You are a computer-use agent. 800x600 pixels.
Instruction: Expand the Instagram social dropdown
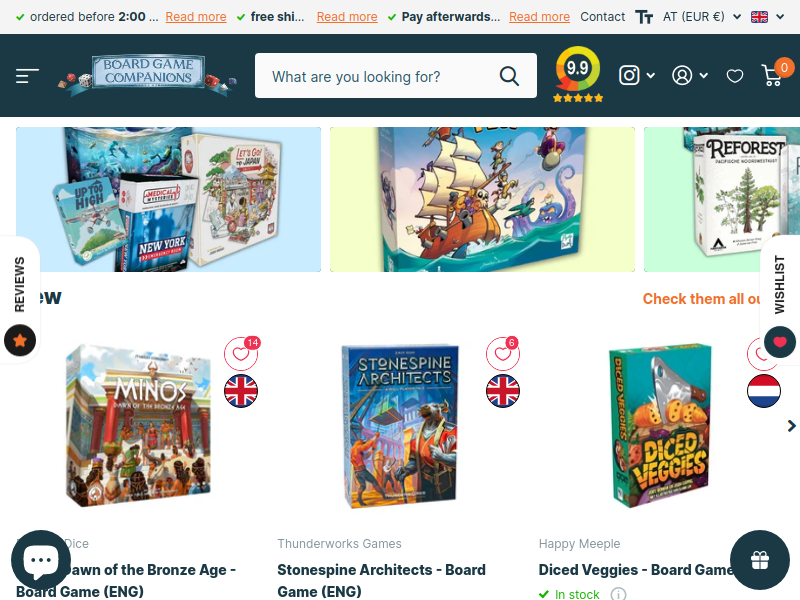pyautogui.click(x=637, y=76)
